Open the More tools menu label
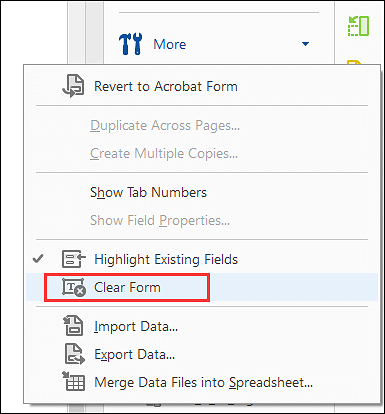The width and height of the screenshot is (385, 414). [170, 44]
